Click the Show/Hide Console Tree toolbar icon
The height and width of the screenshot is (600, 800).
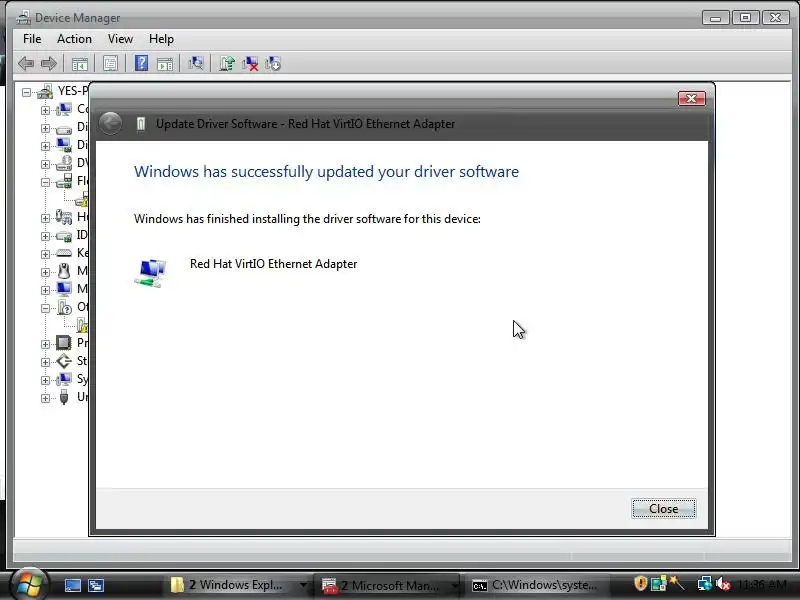(x=80, y=64)
